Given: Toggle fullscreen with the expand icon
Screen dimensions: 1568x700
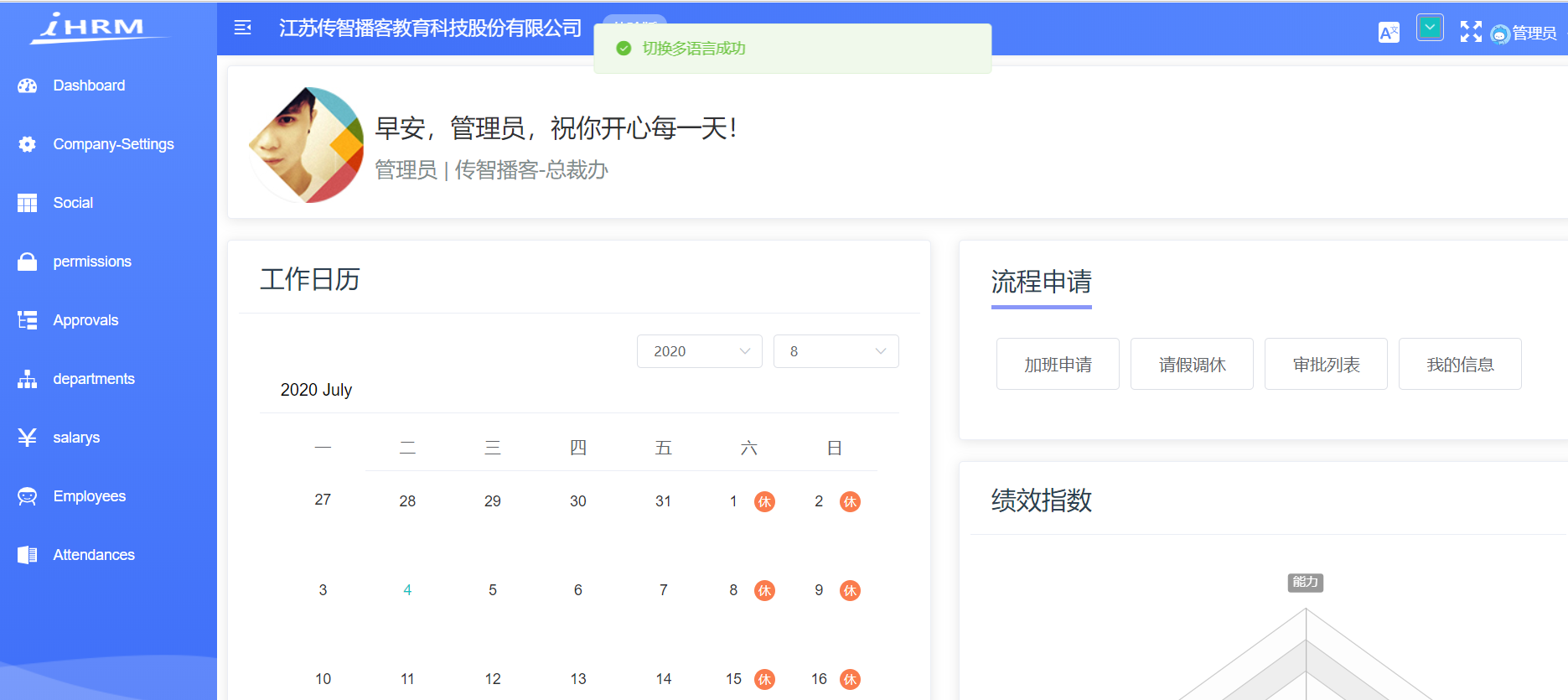Looking at the screenshot, I should click(1470, 32).
